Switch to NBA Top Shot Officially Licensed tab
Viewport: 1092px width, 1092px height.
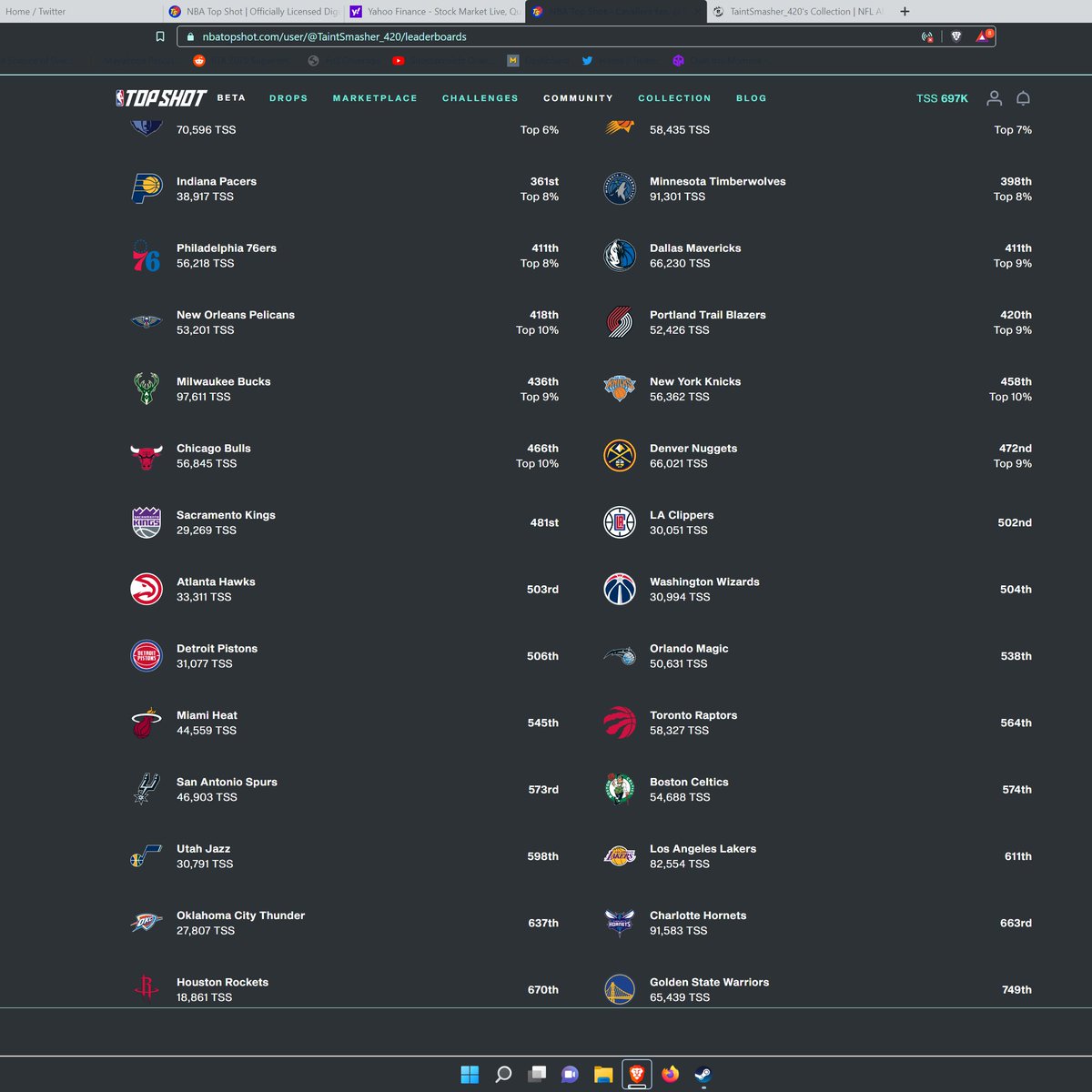255,12
